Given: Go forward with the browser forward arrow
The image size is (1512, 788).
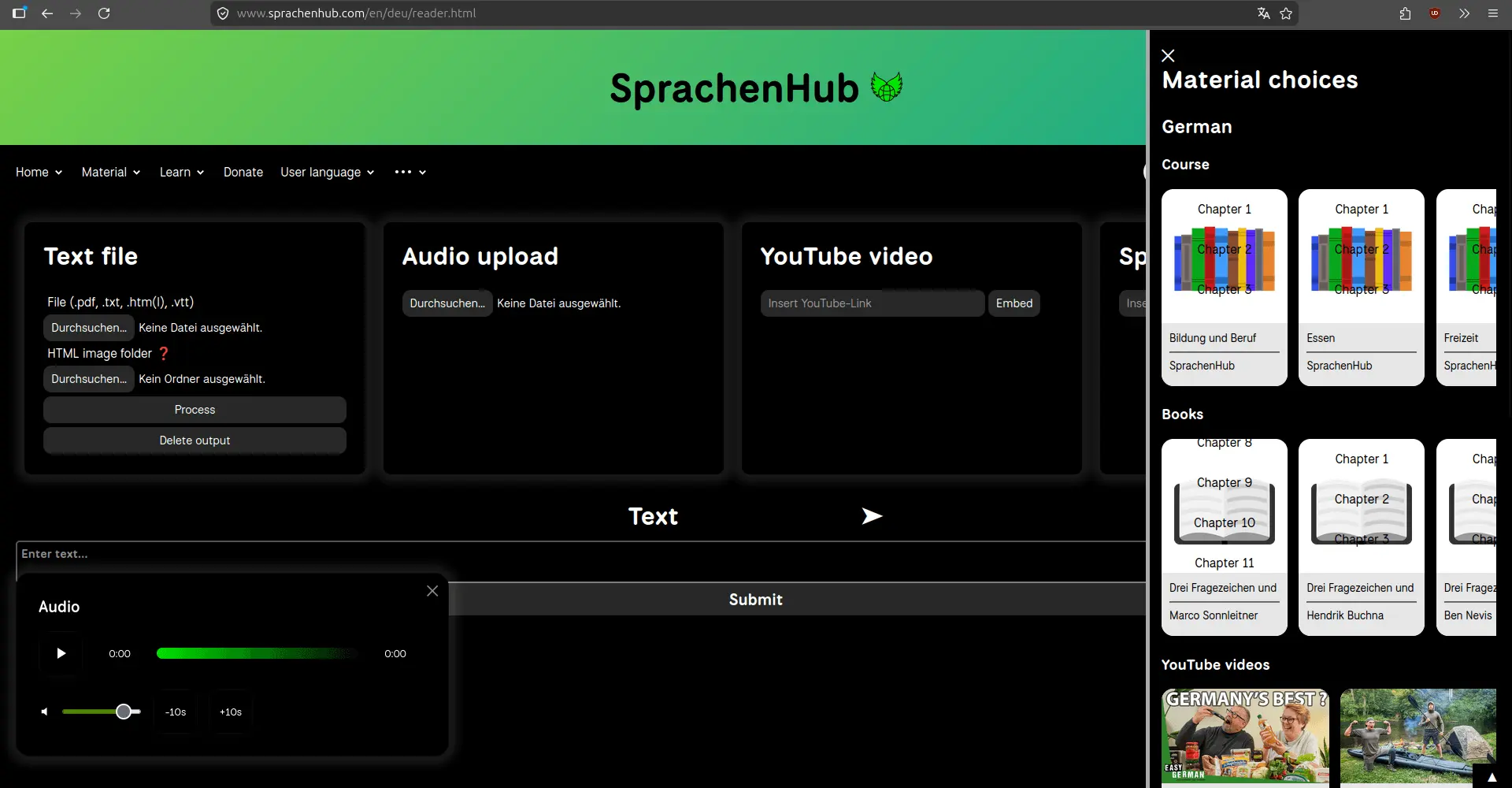Looking at the screenshot, I should (76, 13).
